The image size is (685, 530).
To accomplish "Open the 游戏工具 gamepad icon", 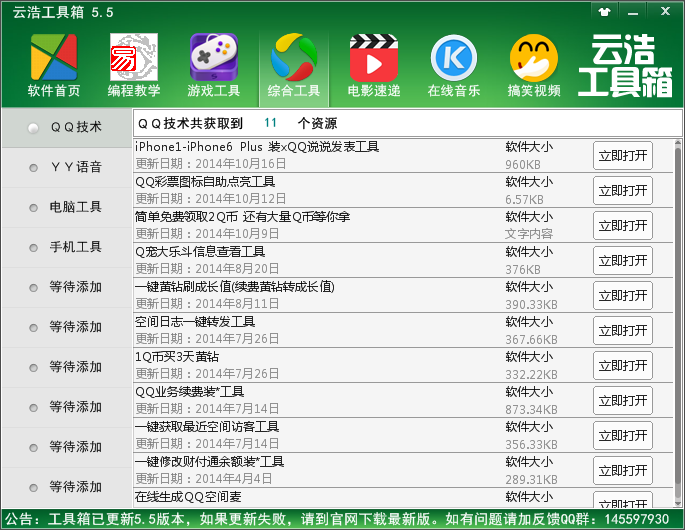I will click(x=214, y=66).
